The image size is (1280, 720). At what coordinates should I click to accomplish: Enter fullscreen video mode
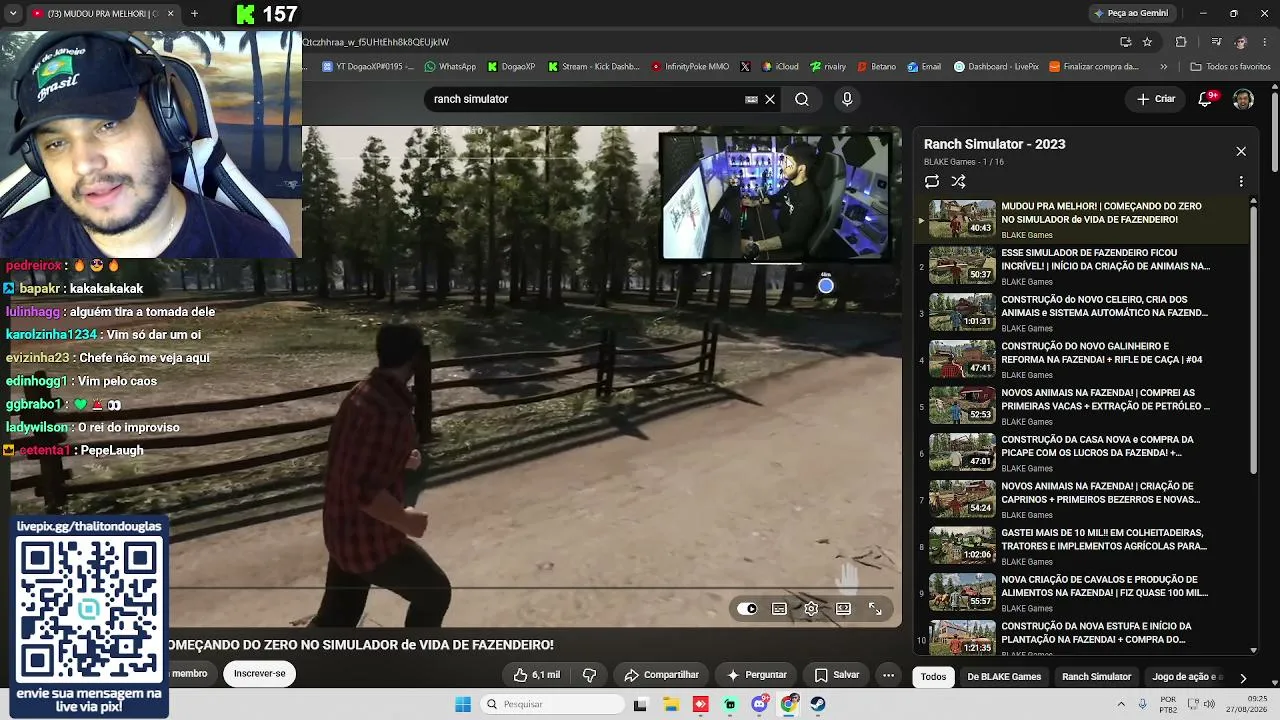pos(875,608)
